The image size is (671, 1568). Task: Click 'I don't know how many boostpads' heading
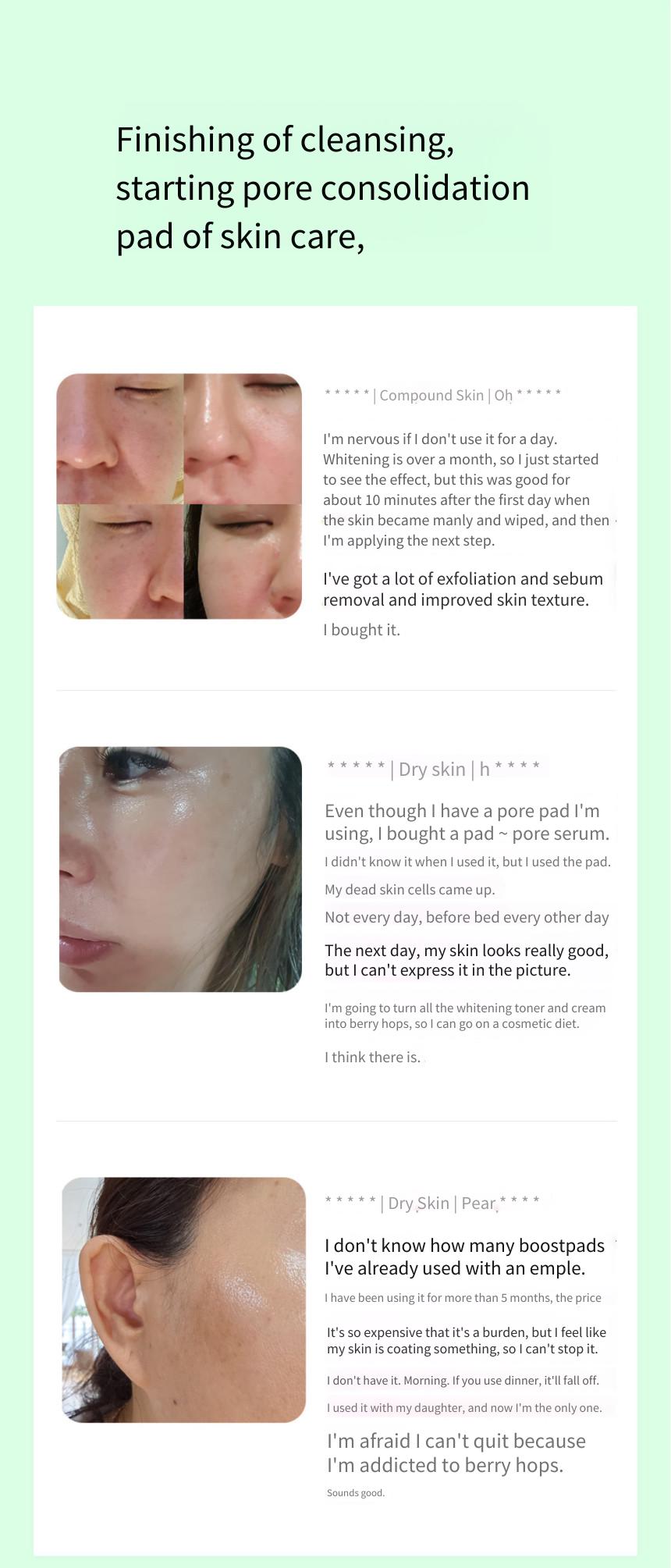pyautogui.click(x=465, y=1257)
